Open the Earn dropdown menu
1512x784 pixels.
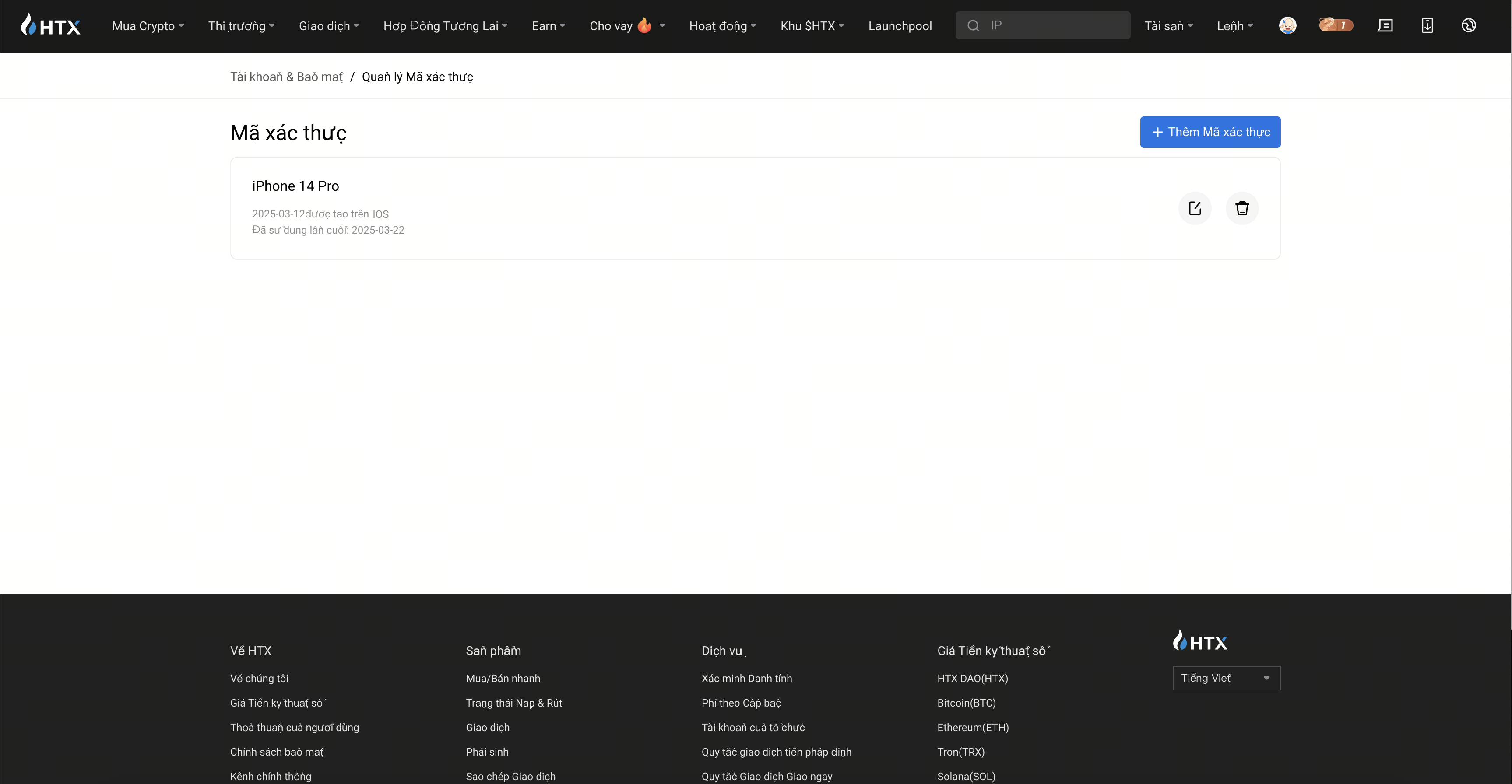click(x=548, y=26)
